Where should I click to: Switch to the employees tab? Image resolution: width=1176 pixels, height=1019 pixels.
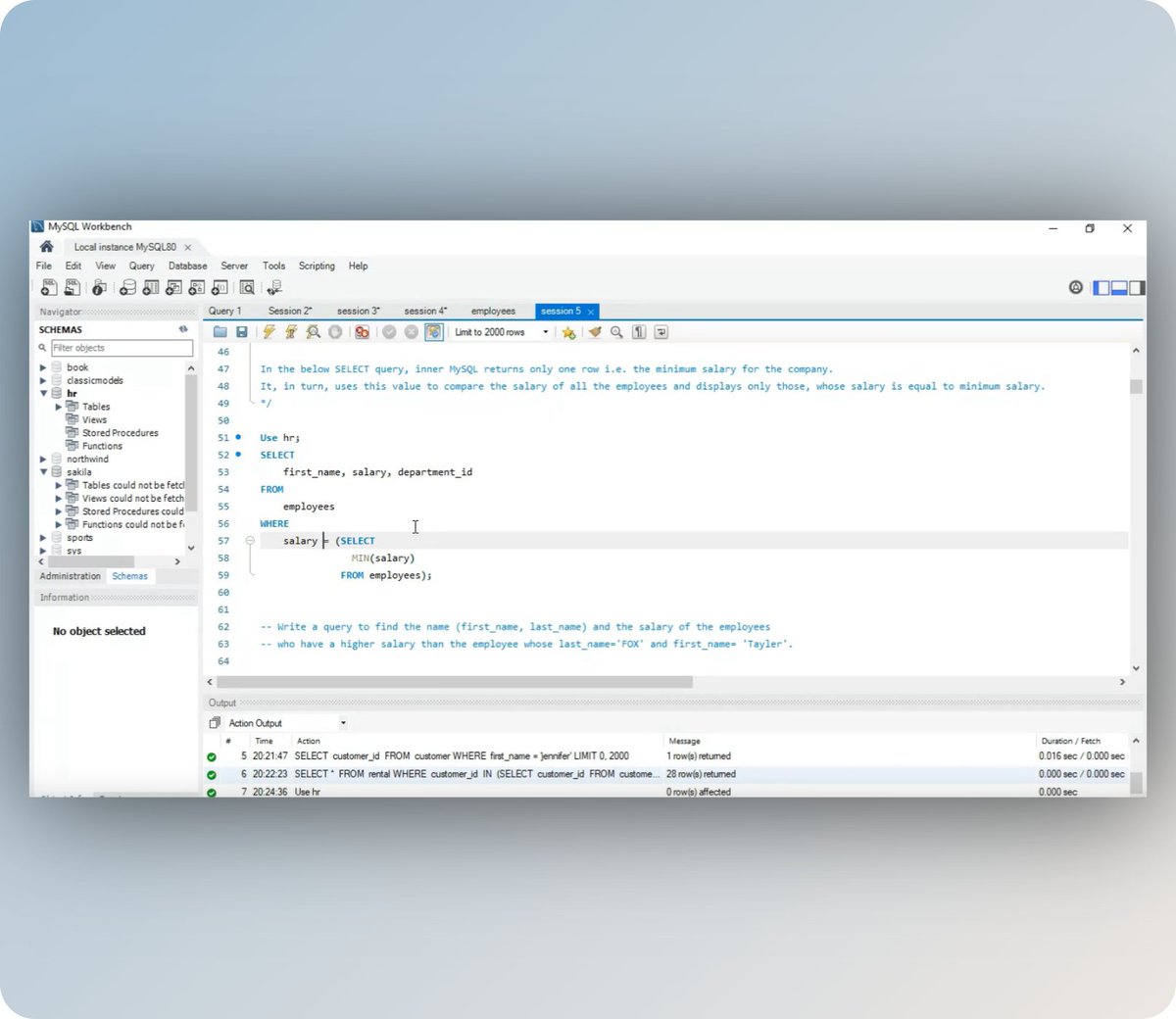pos(493,311)
